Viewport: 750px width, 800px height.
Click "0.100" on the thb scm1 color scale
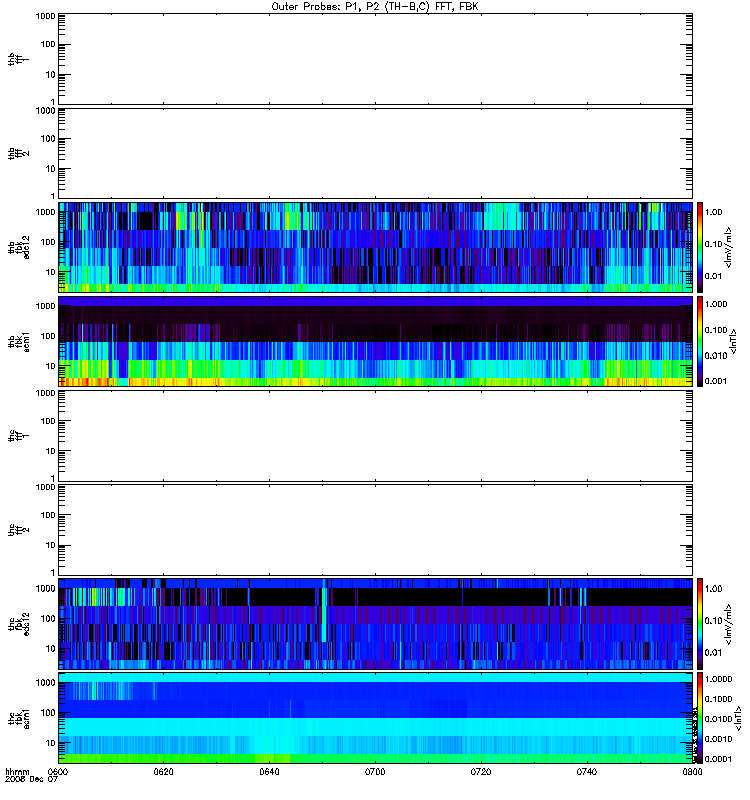click(716, 330)
